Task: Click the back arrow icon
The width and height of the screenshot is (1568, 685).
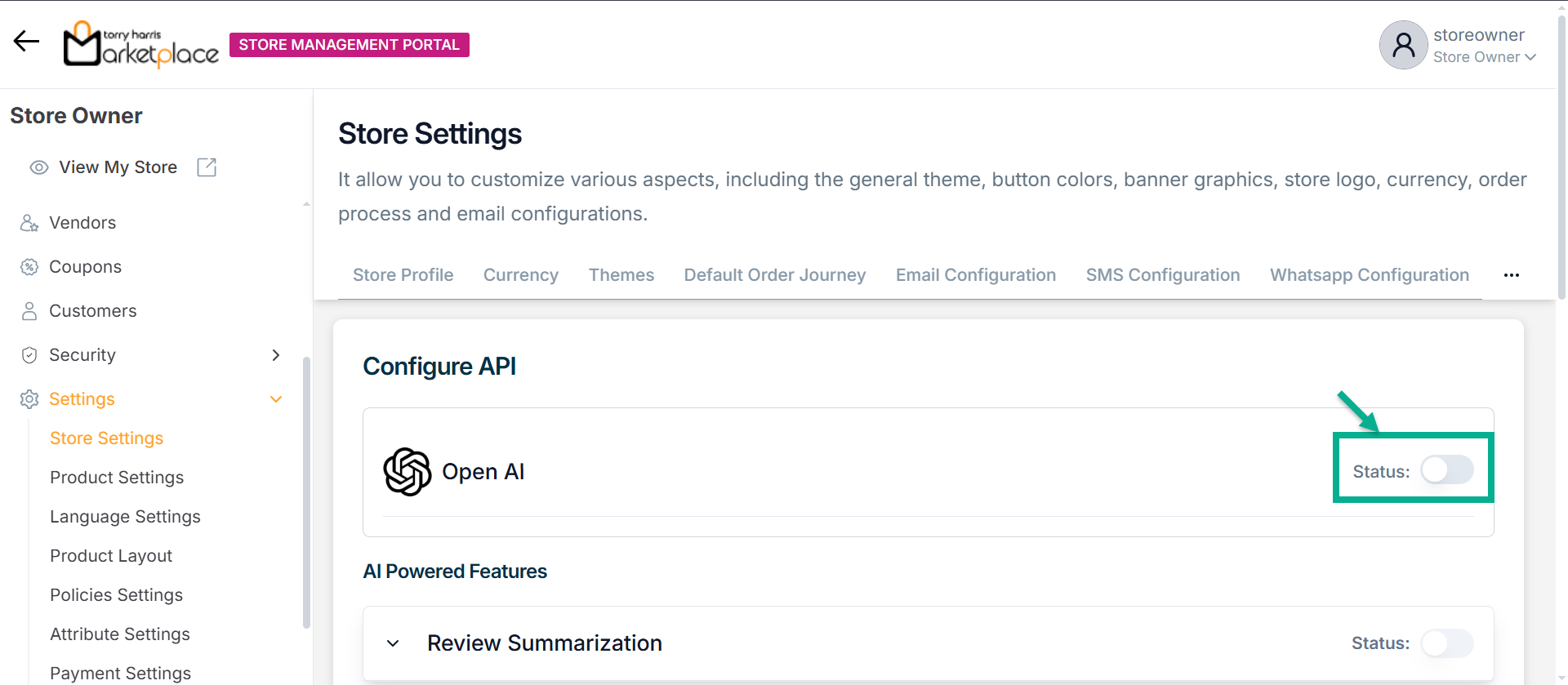Action: point(26,41)
